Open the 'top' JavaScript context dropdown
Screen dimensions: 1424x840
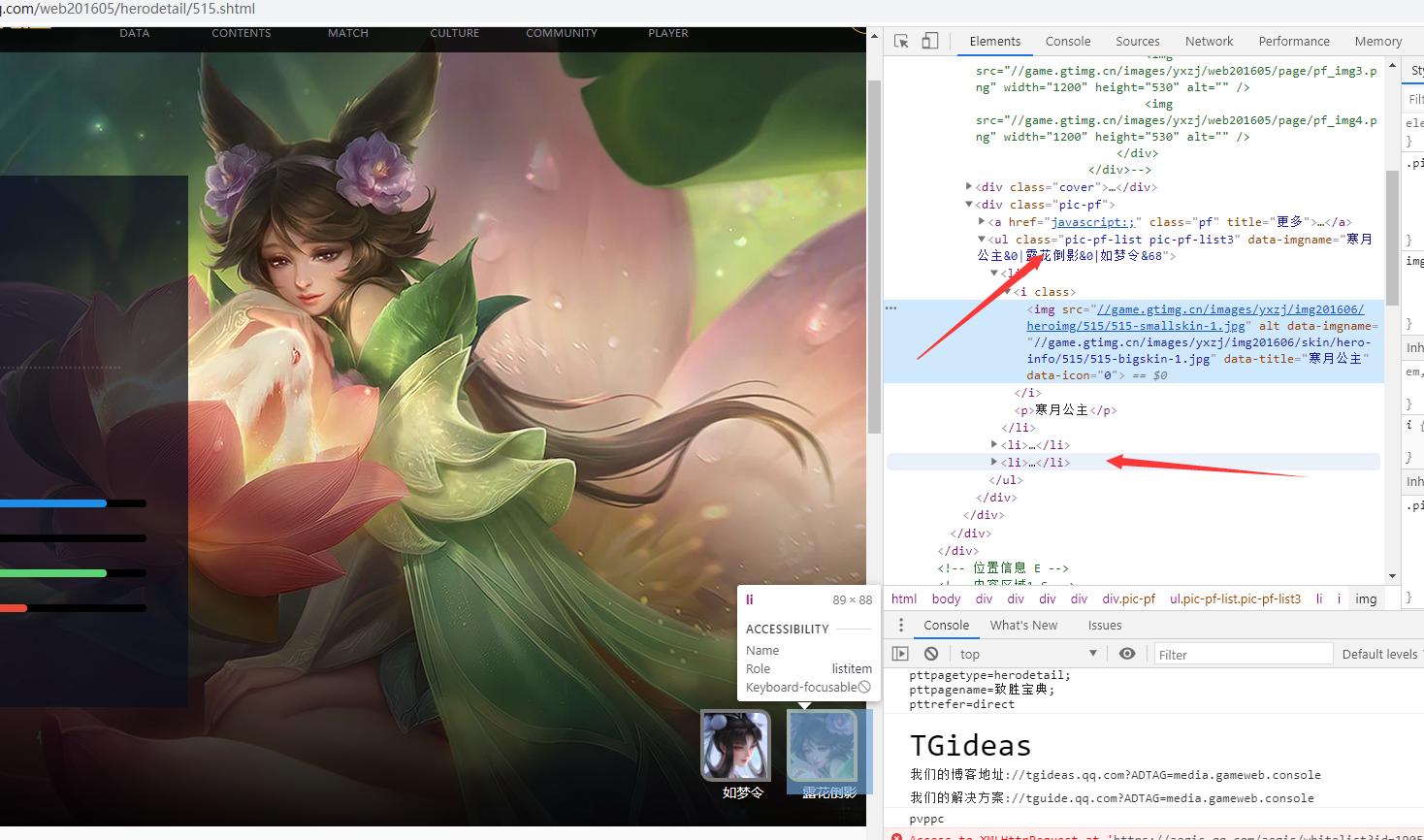click(1027, 654)
